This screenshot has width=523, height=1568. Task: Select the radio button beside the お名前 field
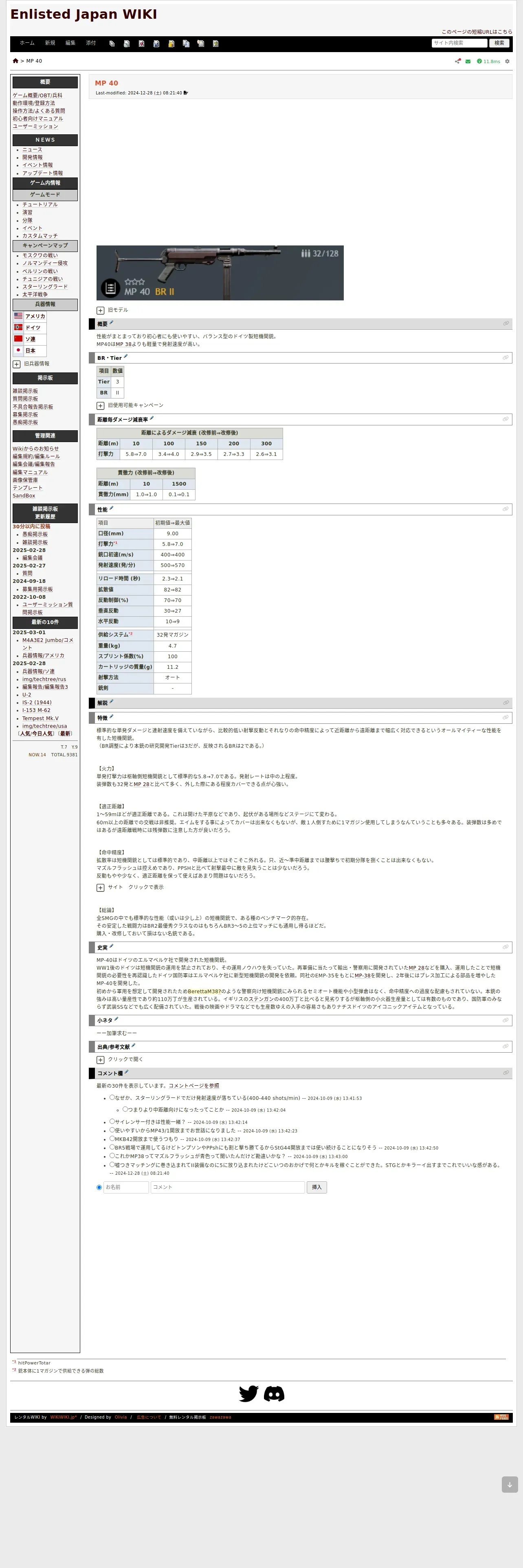click(x=99, y=1187)
